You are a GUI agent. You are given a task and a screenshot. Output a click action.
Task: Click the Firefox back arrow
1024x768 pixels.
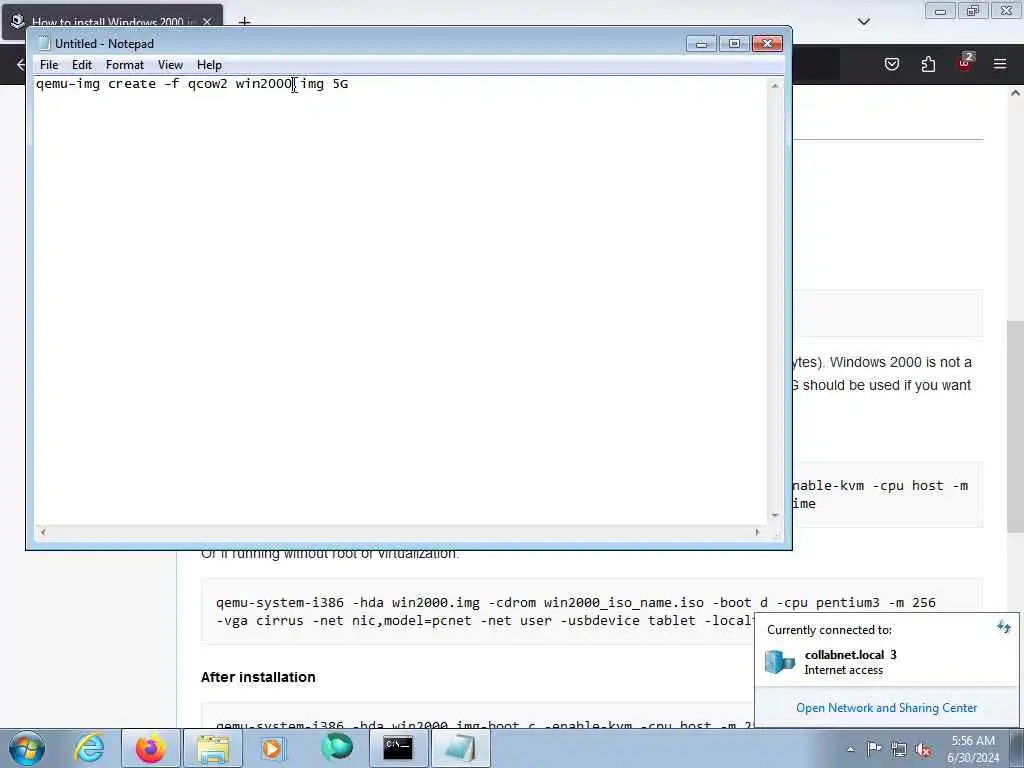[x=20, y=64]
